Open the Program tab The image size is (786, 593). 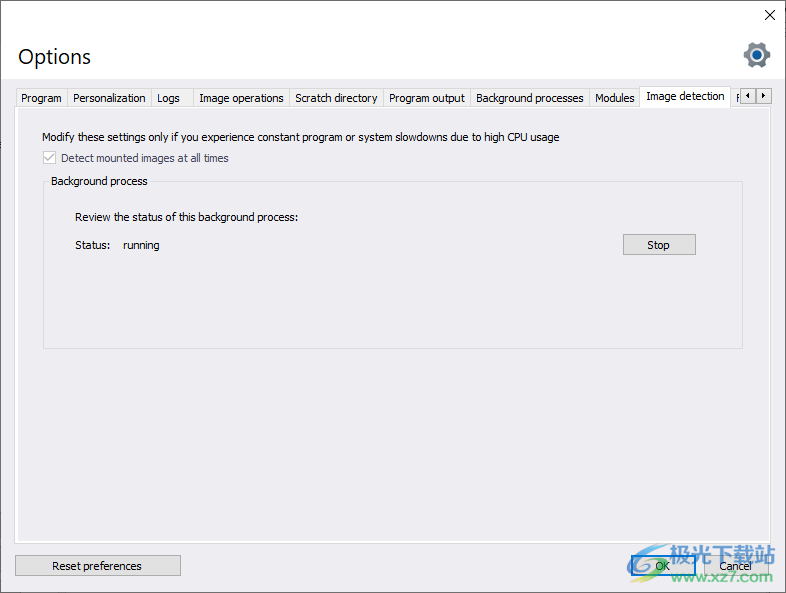coord(41,98)
